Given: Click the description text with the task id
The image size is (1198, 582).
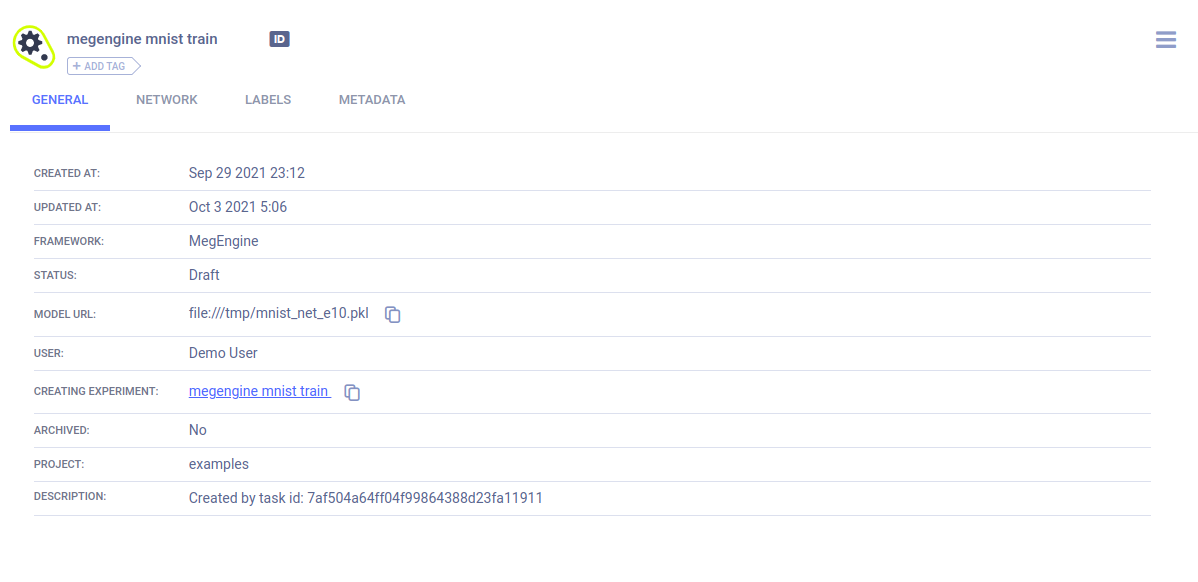Looking at the screenshot, I should (365, 497).
